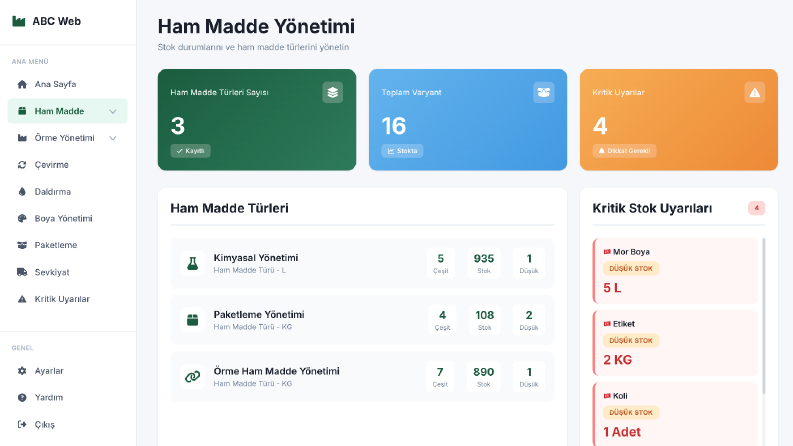Click the Ayarlar gear icon
This screenshot has height=446, width=793.
[22, 371]
